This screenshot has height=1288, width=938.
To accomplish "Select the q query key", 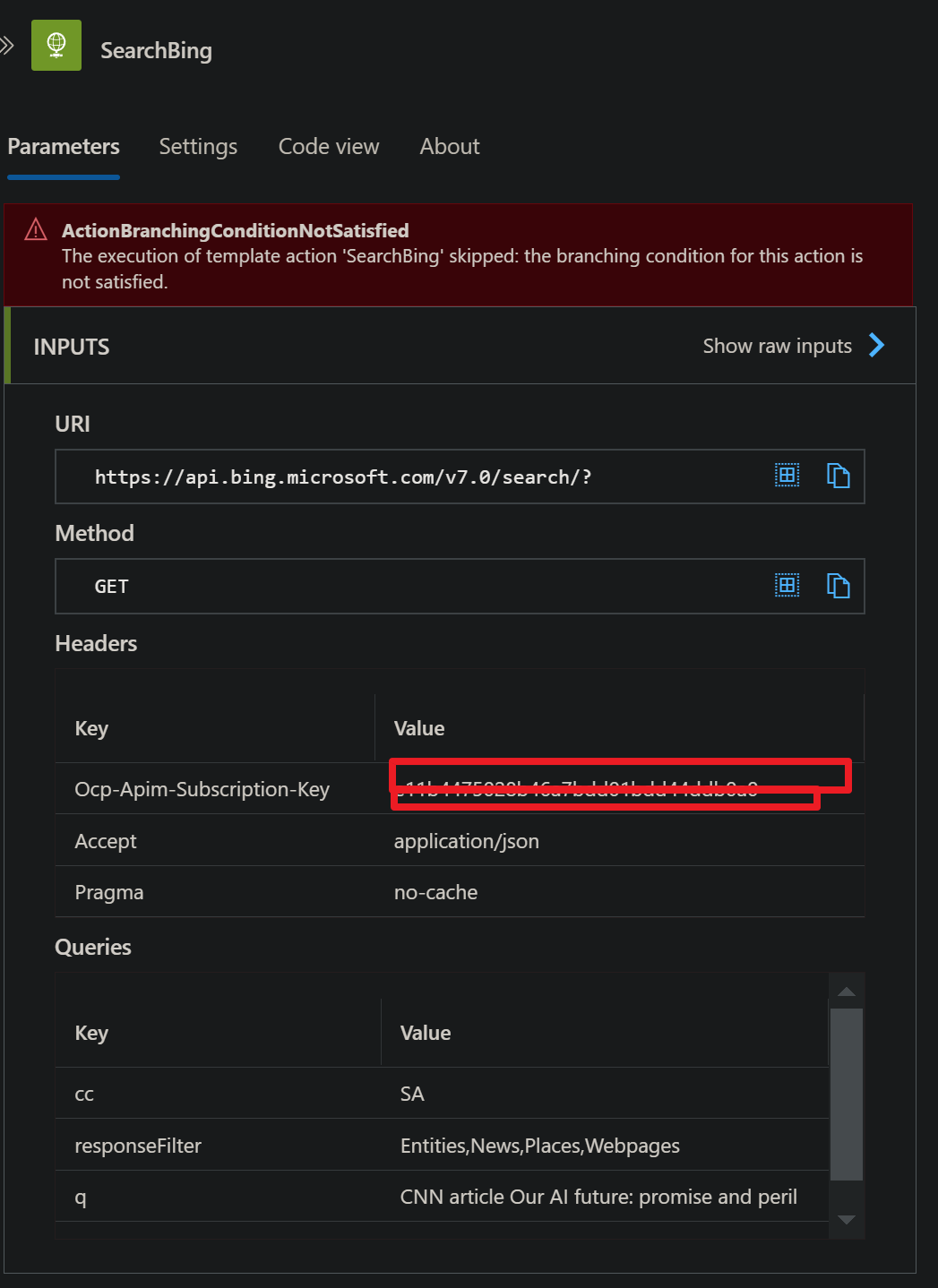I will (x=81, y=1198).
